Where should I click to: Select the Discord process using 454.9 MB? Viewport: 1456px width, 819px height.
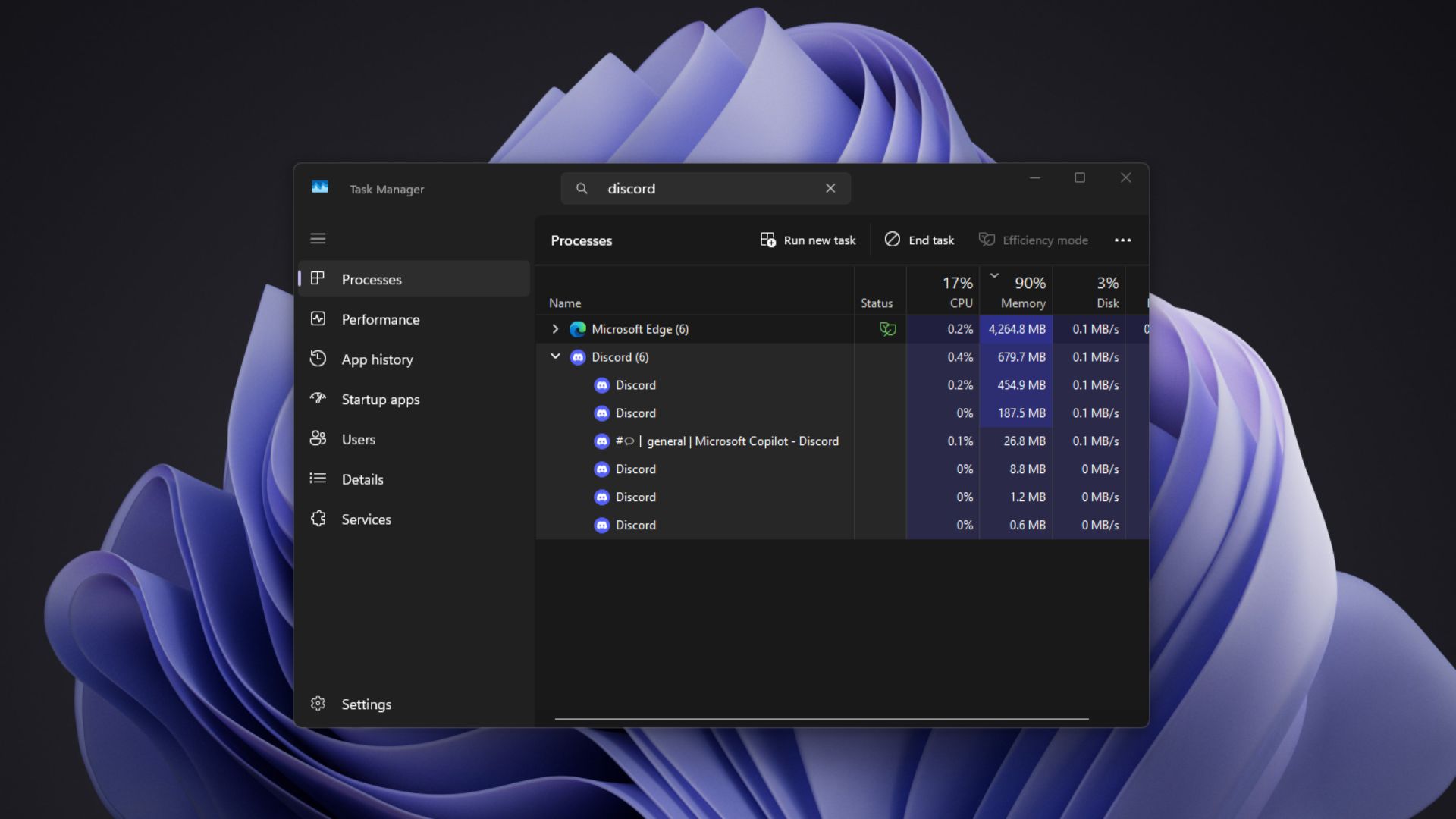[842, 385]
